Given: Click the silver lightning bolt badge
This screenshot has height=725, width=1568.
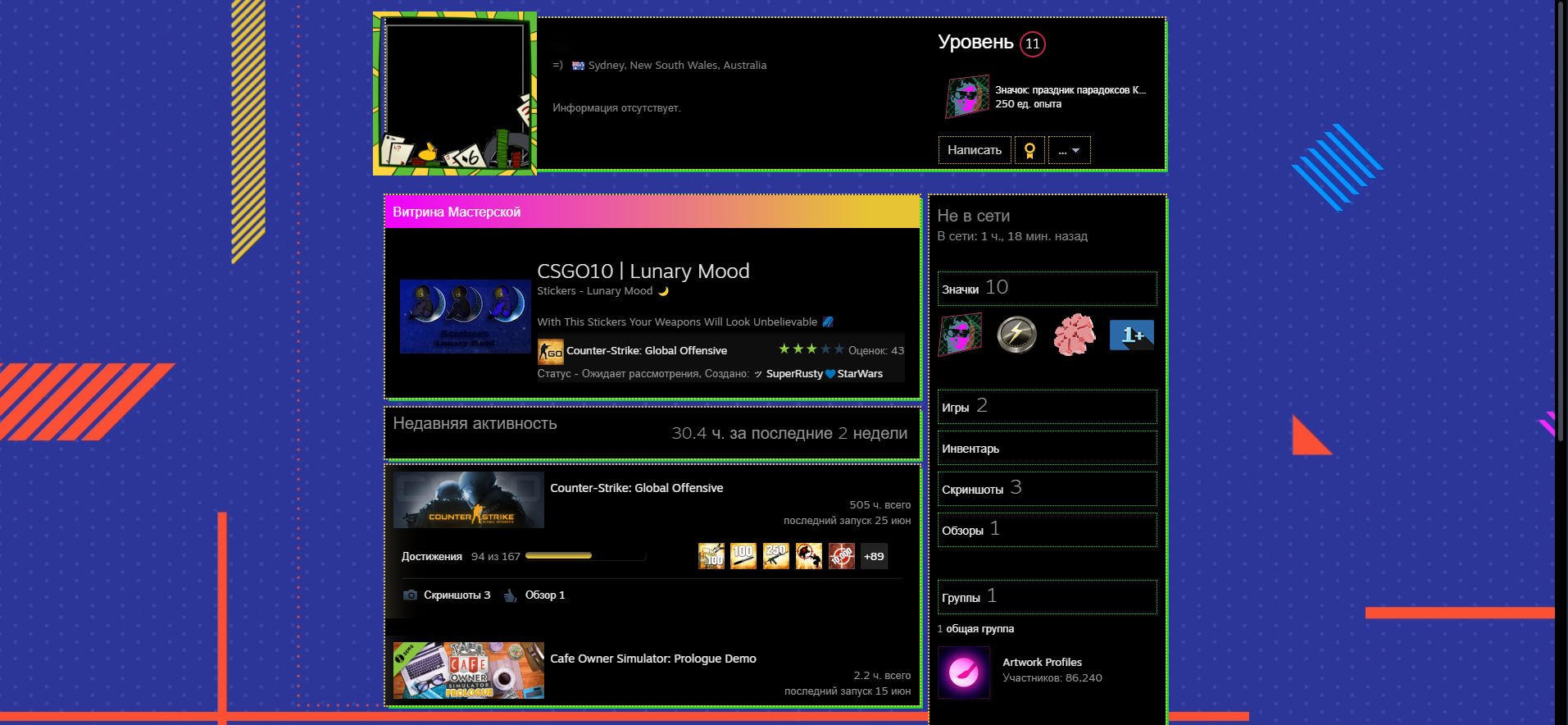Looking at the screenshot, I should (1017, 335).
